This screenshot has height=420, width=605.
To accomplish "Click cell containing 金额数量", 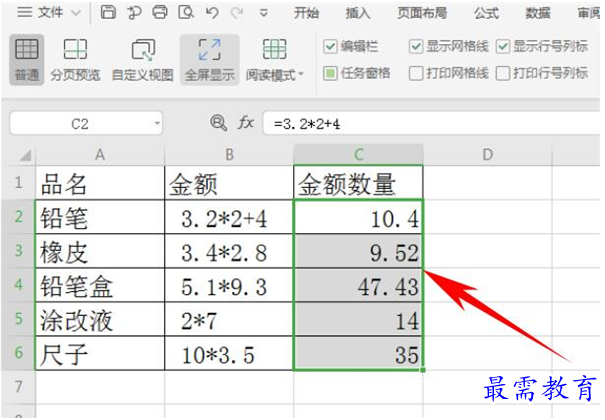I will coord(358,183).
